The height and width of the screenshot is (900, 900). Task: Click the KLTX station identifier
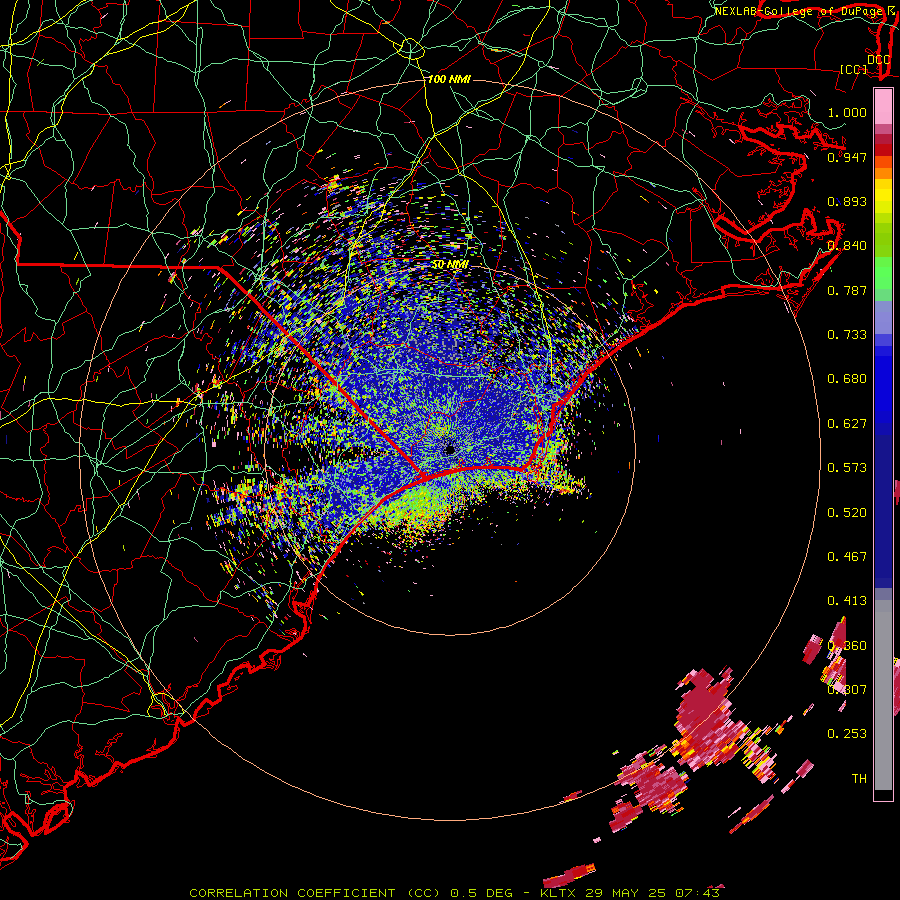click(x=560, y=893)
